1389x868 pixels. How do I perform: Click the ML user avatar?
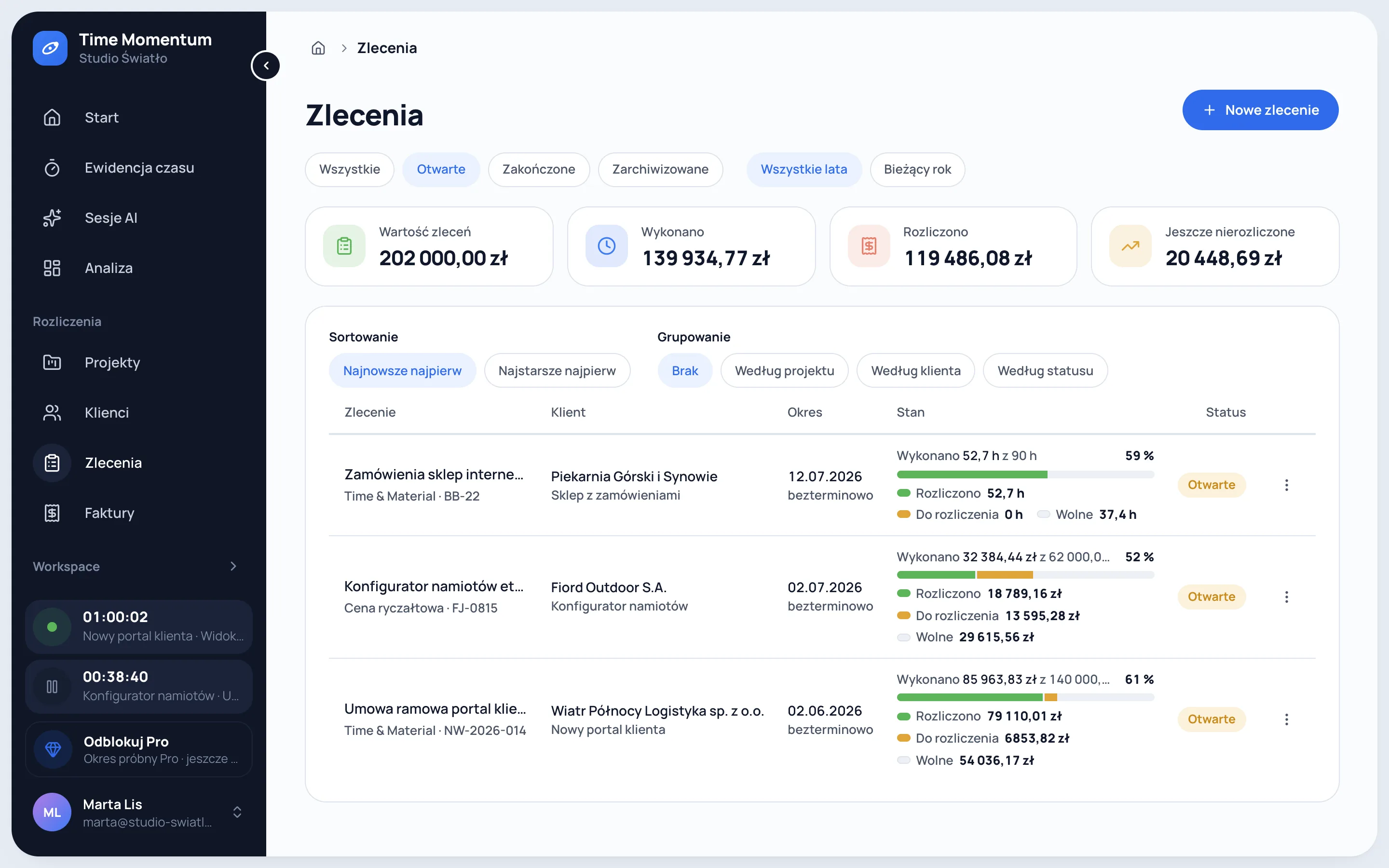52,813
